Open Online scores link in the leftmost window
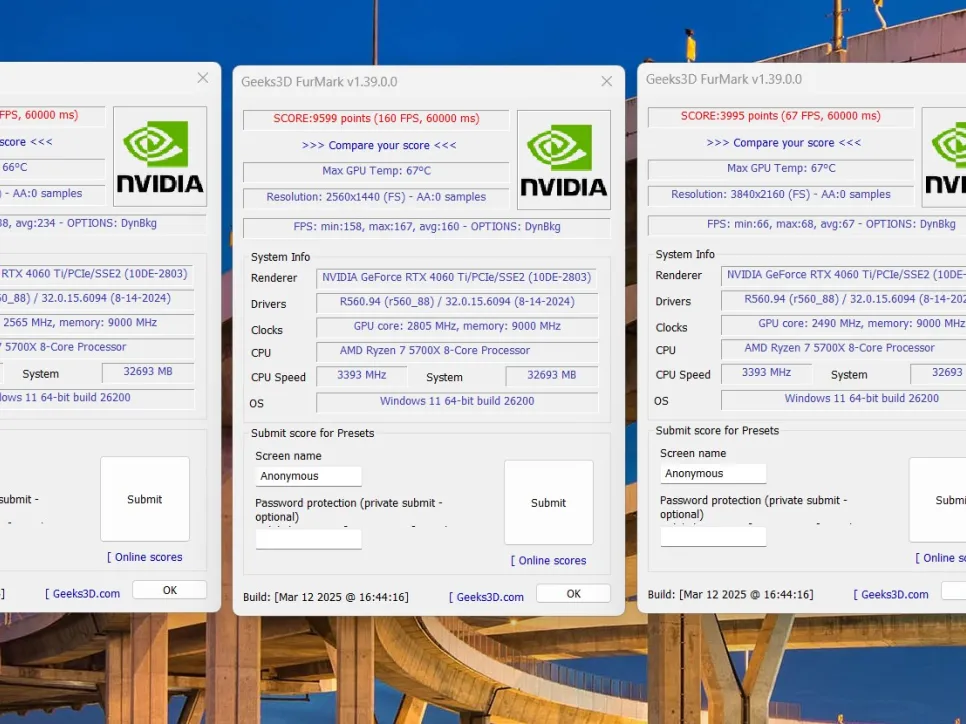This screenshot has width=966, height=724. pyautogui.click(x=145, y=557)
